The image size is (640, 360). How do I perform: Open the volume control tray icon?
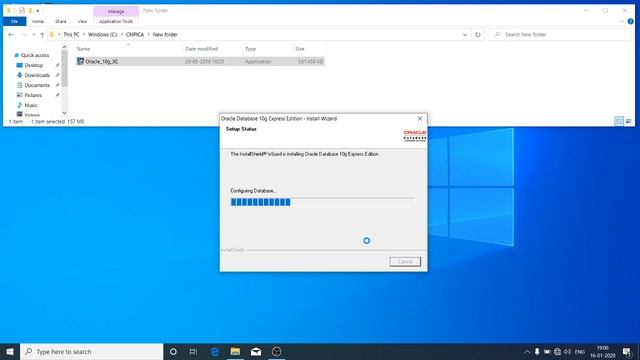tap(567, 351)
